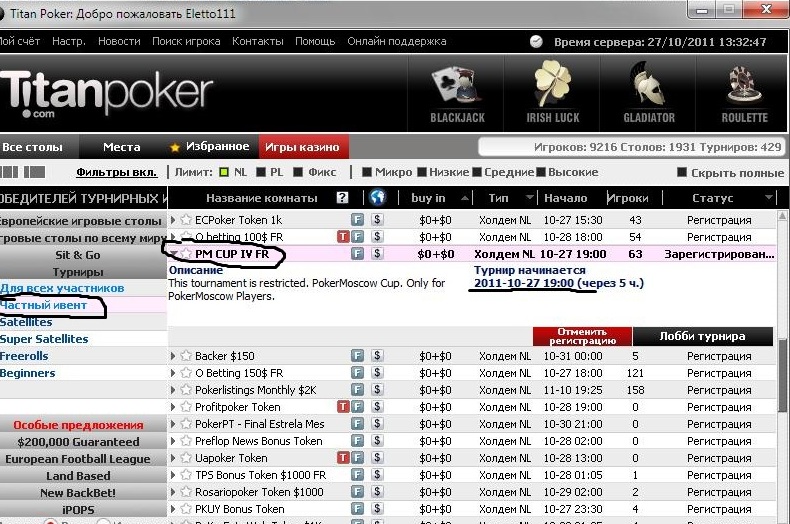This screenshot has height=524, width=790.
Task: Expand the TPS Bonus Token $1000 row
Action: click(173, 475)
